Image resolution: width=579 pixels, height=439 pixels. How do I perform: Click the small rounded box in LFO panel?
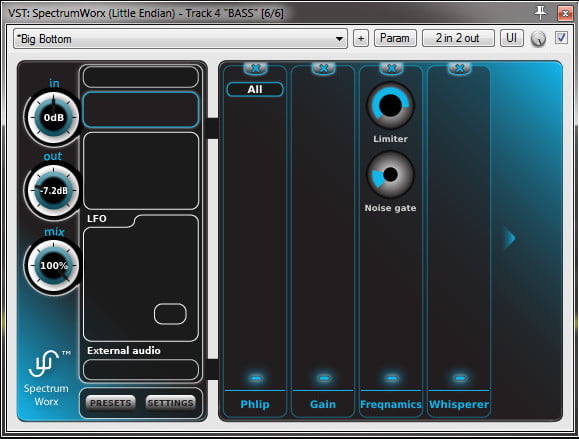170,314
